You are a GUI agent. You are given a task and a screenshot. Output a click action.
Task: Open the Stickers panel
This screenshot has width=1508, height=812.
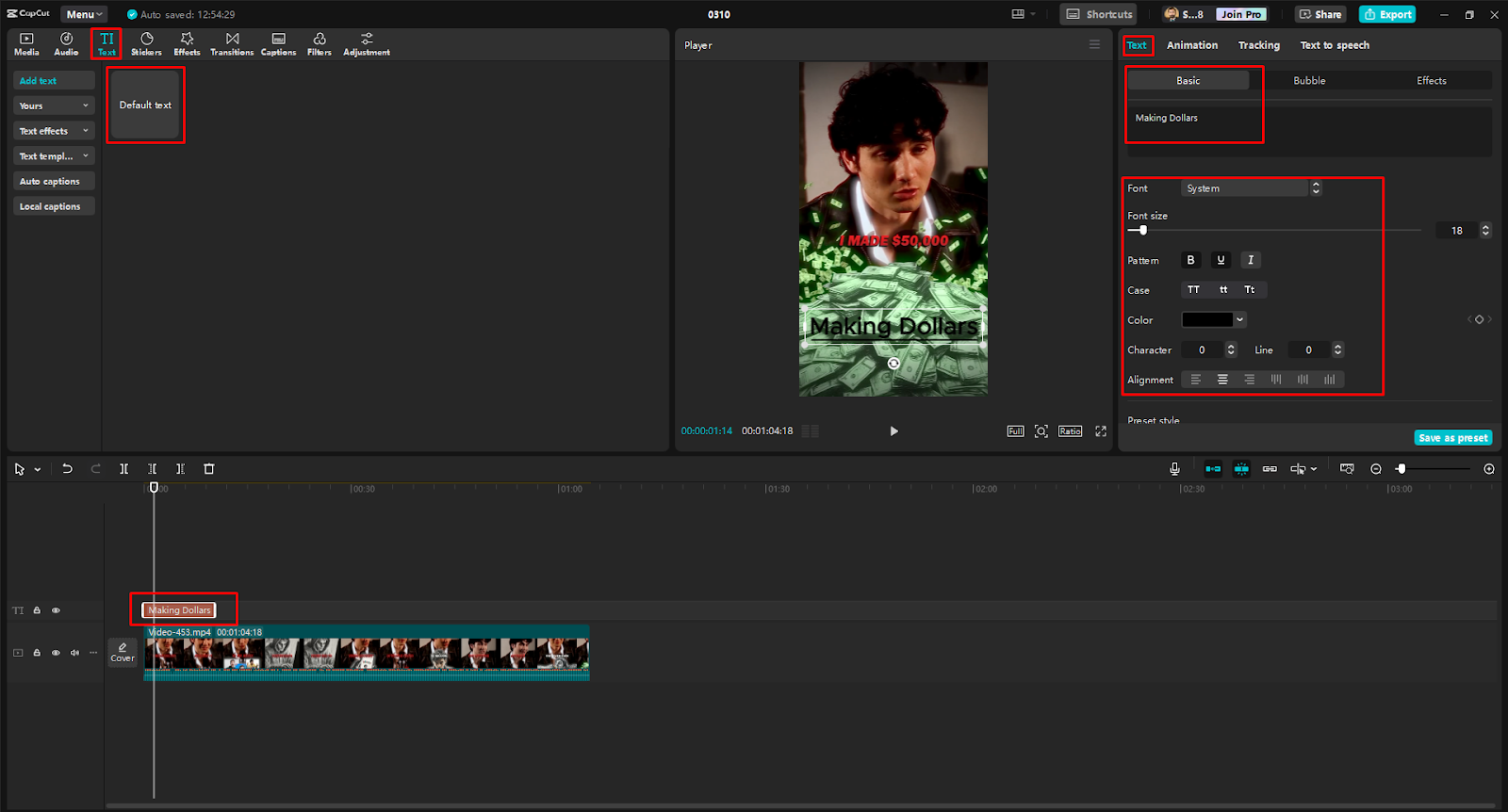146,43
